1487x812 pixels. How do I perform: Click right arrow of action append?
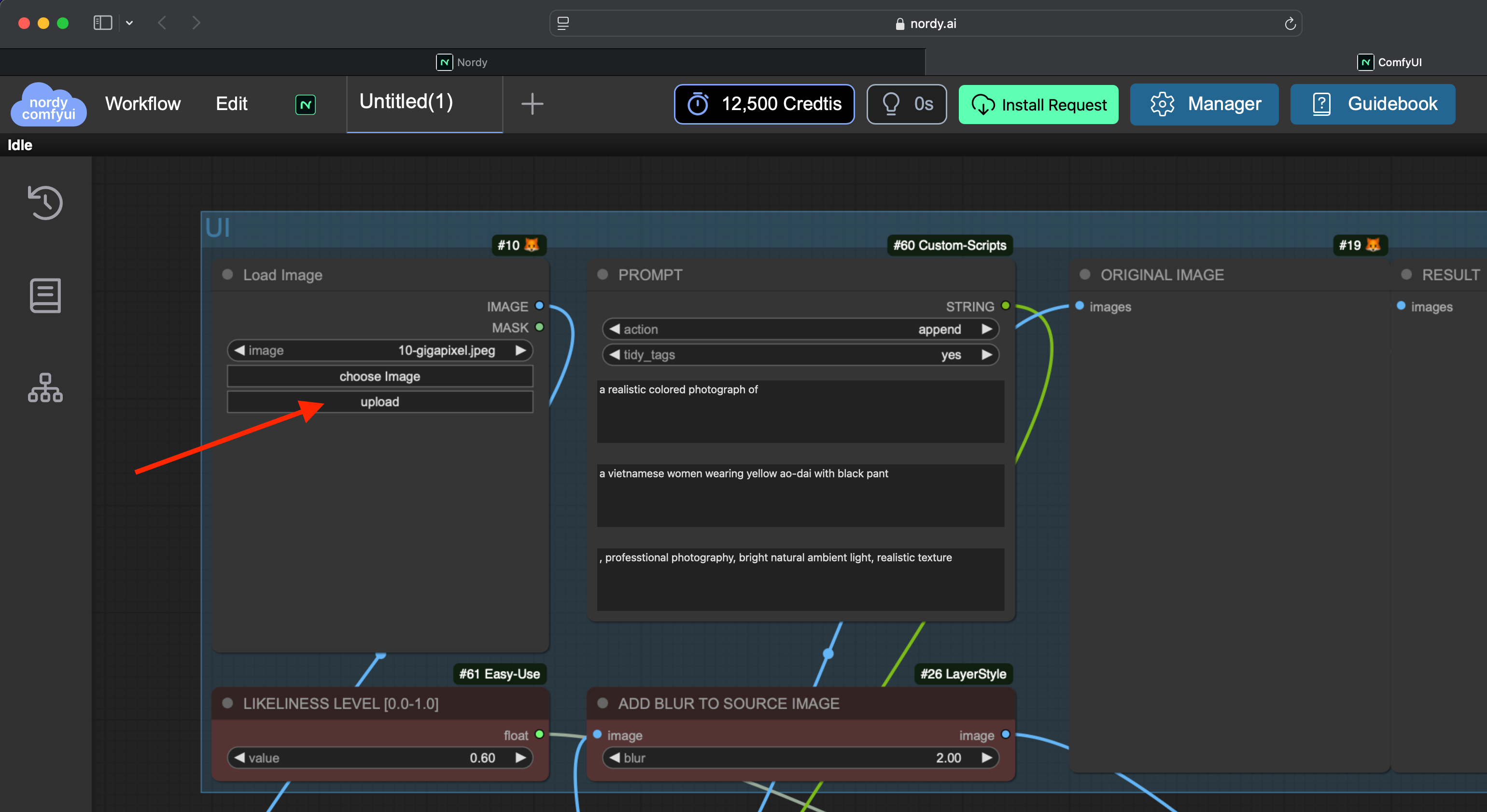[986, 329]
